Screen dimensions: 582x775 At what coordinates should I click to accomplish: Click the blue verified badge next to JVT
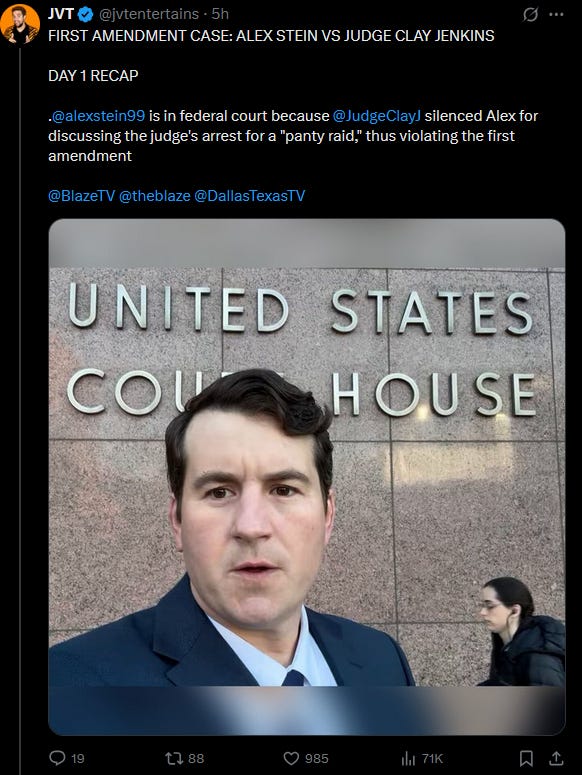85,15
